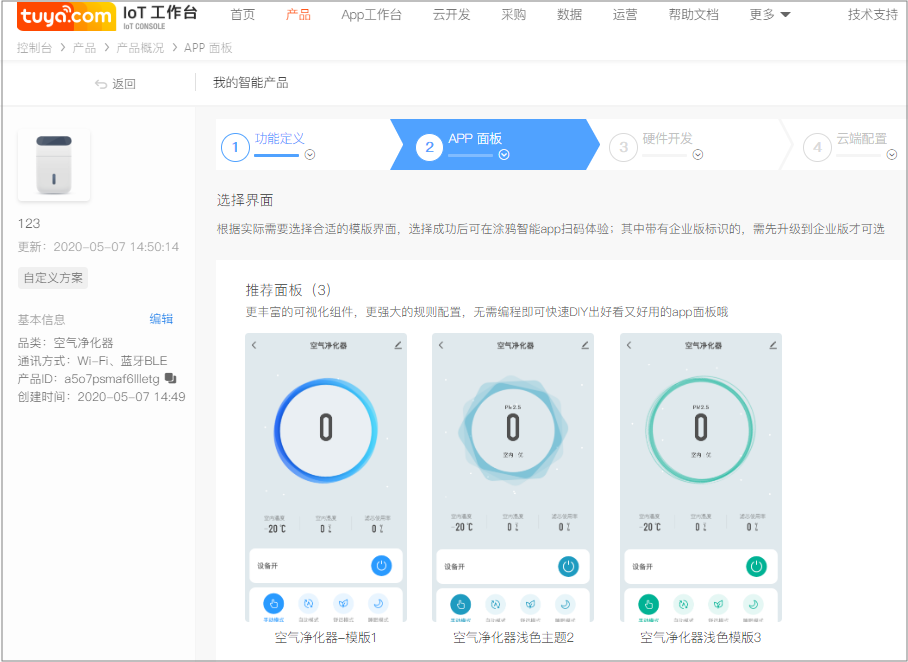Image resolution: width=908 pixels, height=662 pixels.
Task: Click the 返回 button
Action: [116, 84]
